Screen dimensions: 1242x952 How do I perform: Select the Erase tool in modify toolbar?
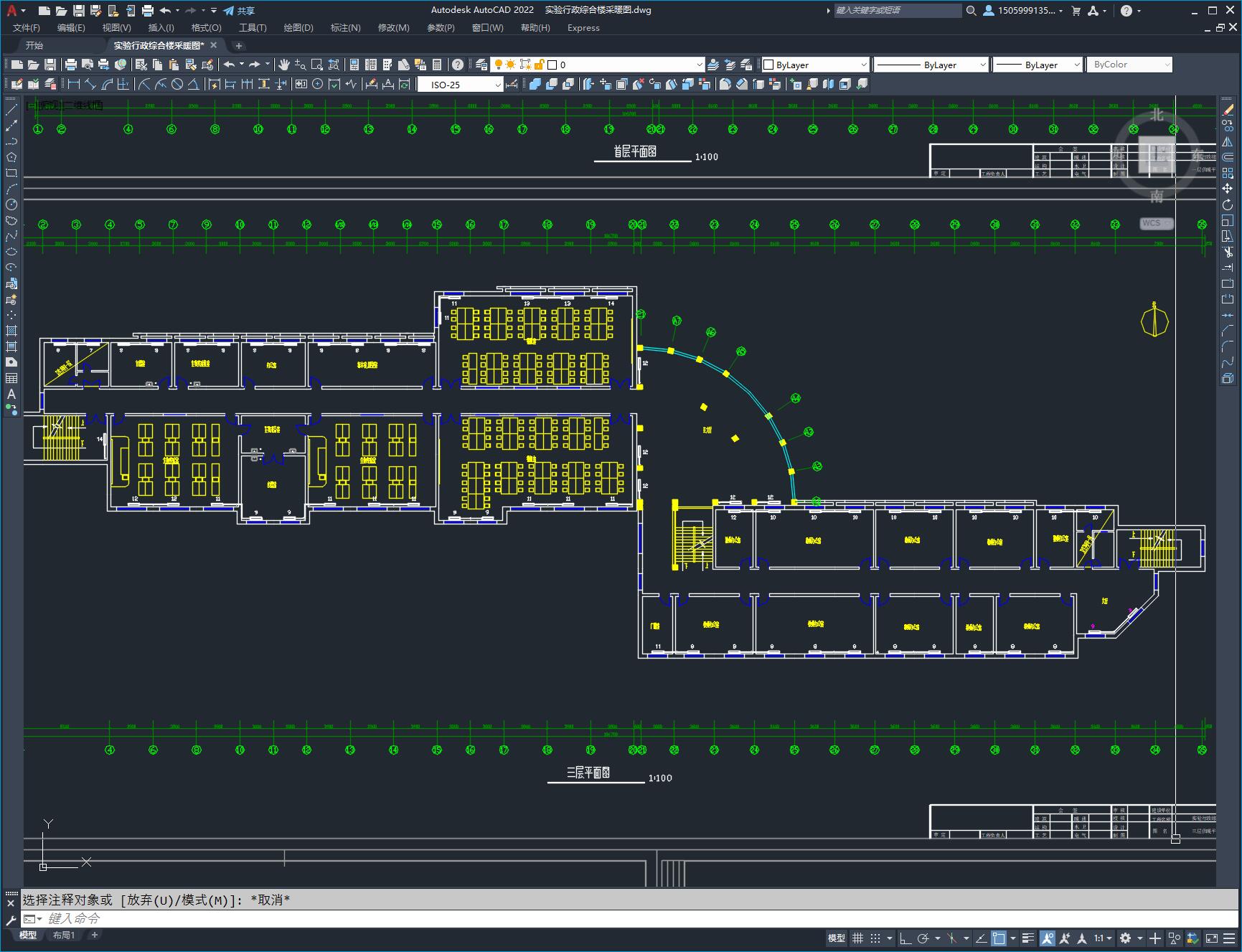point(1228,110)
